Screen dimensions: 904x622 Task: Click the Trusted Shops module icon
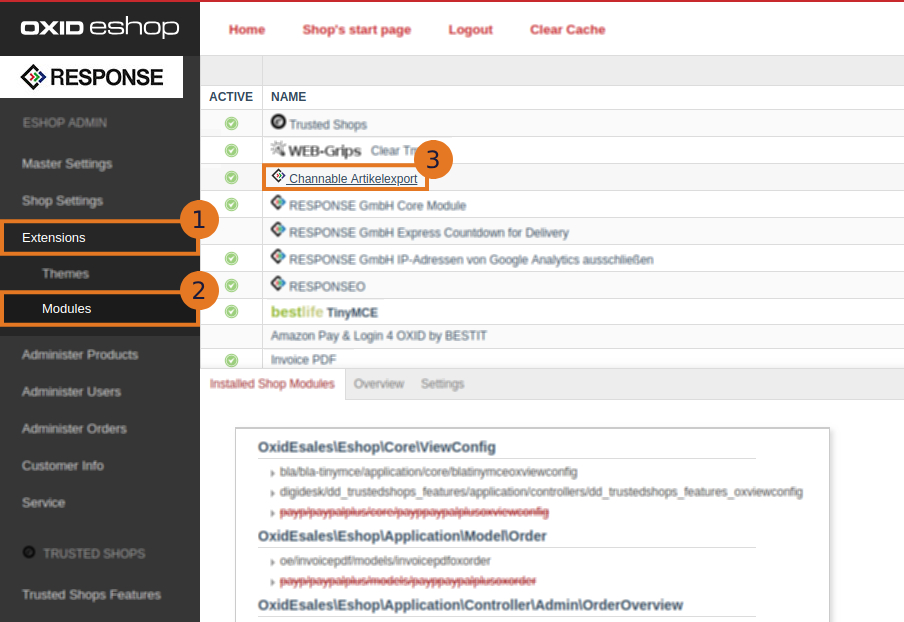coord(278,122)
